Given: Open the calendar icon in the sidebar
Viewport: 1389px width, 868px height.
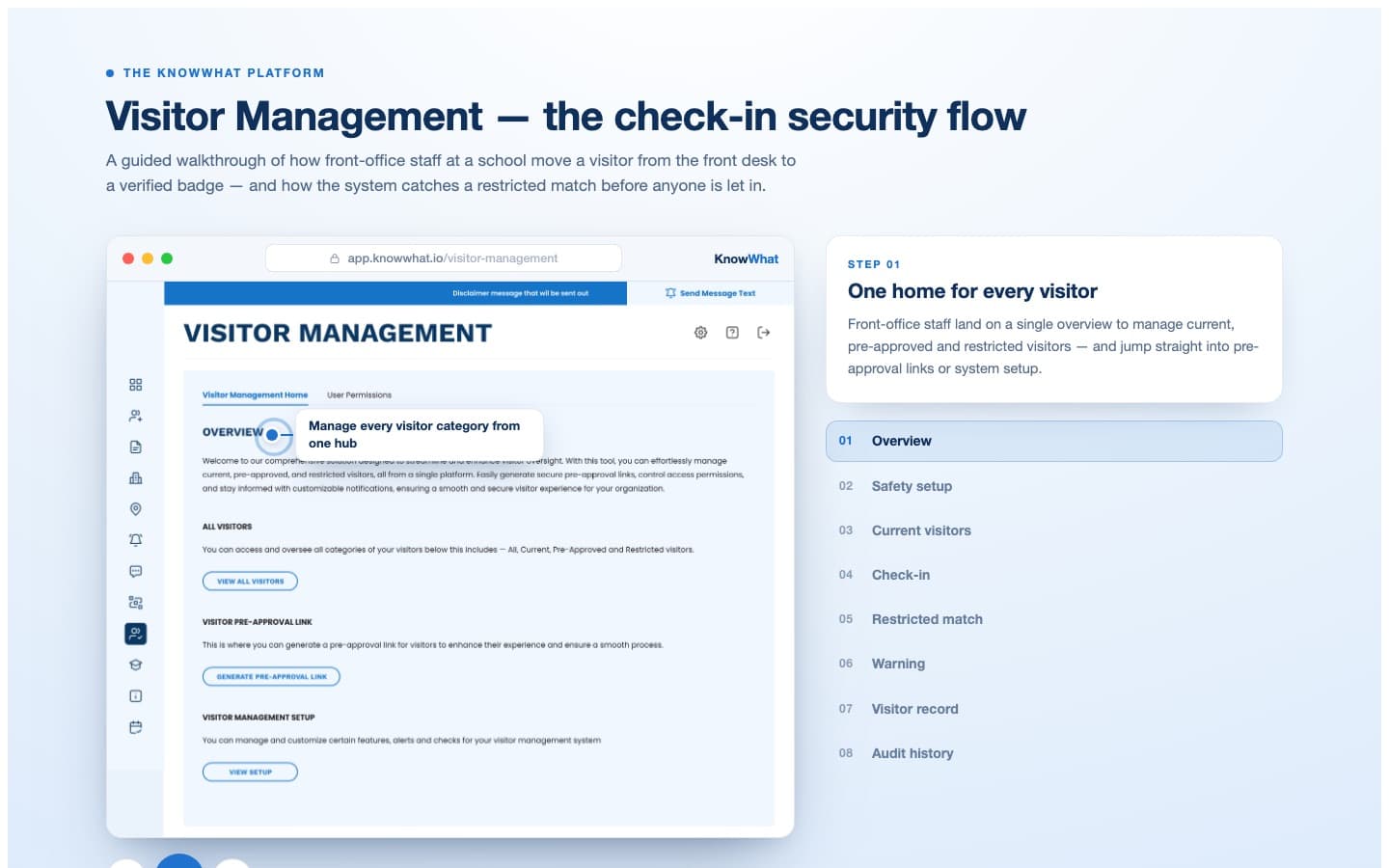Looking at the screenshot, I should 135,727.
